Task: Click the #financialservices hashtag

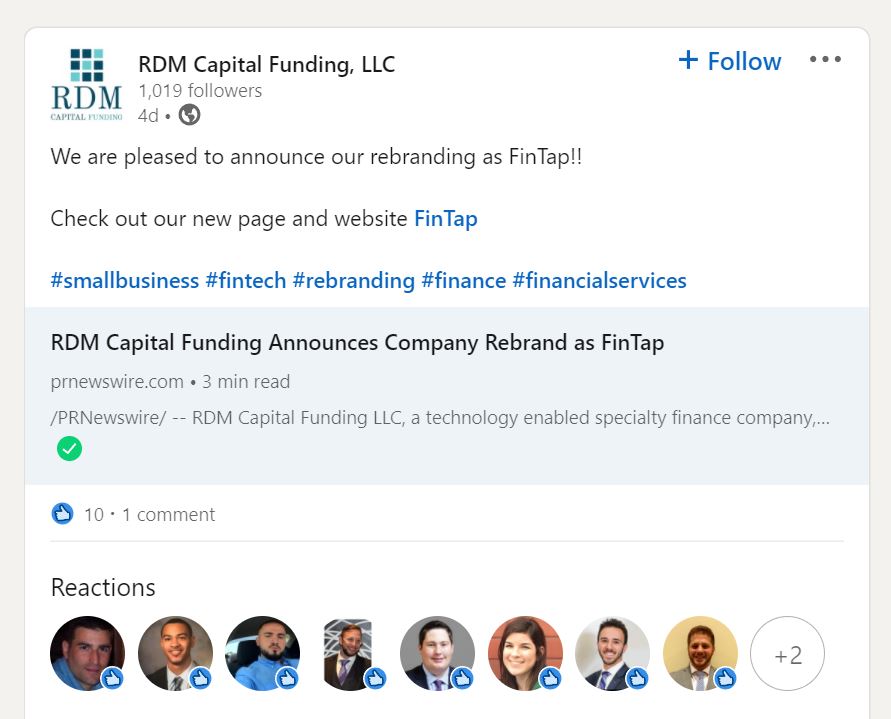Action: (599, 280)
